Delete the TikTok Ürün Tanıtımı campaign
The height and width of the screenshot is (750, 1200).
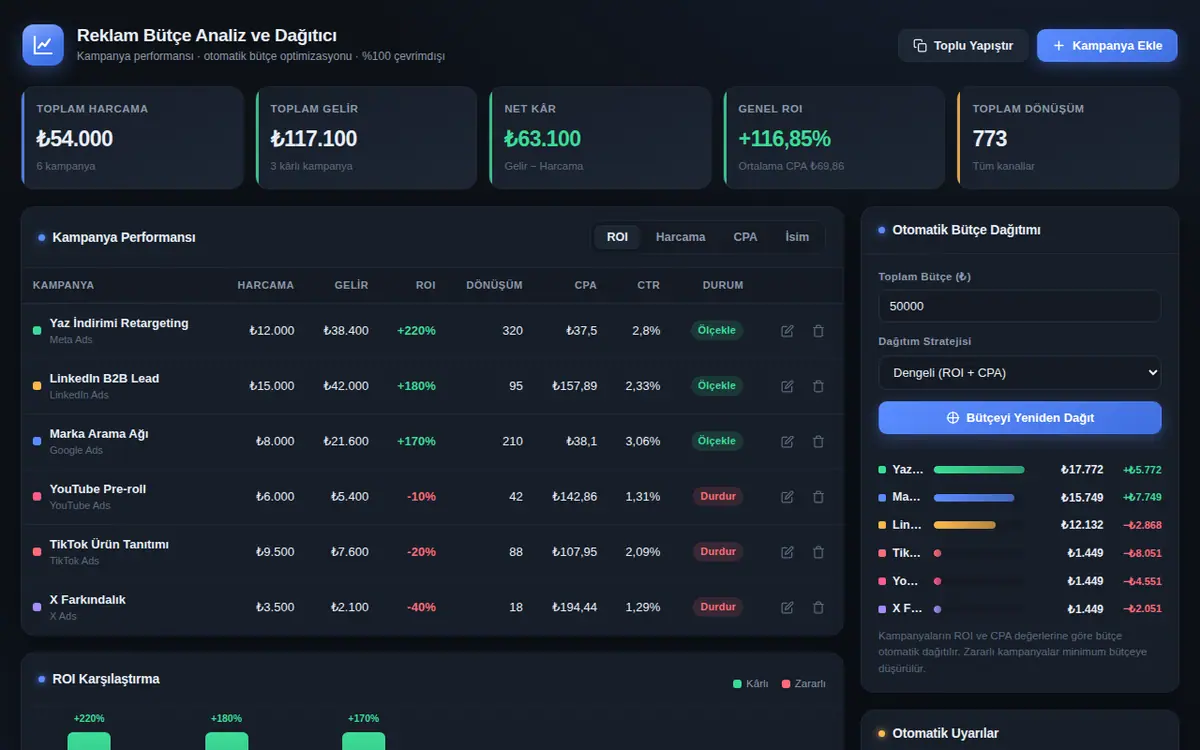pyautogui.click(x=818, y=552)
